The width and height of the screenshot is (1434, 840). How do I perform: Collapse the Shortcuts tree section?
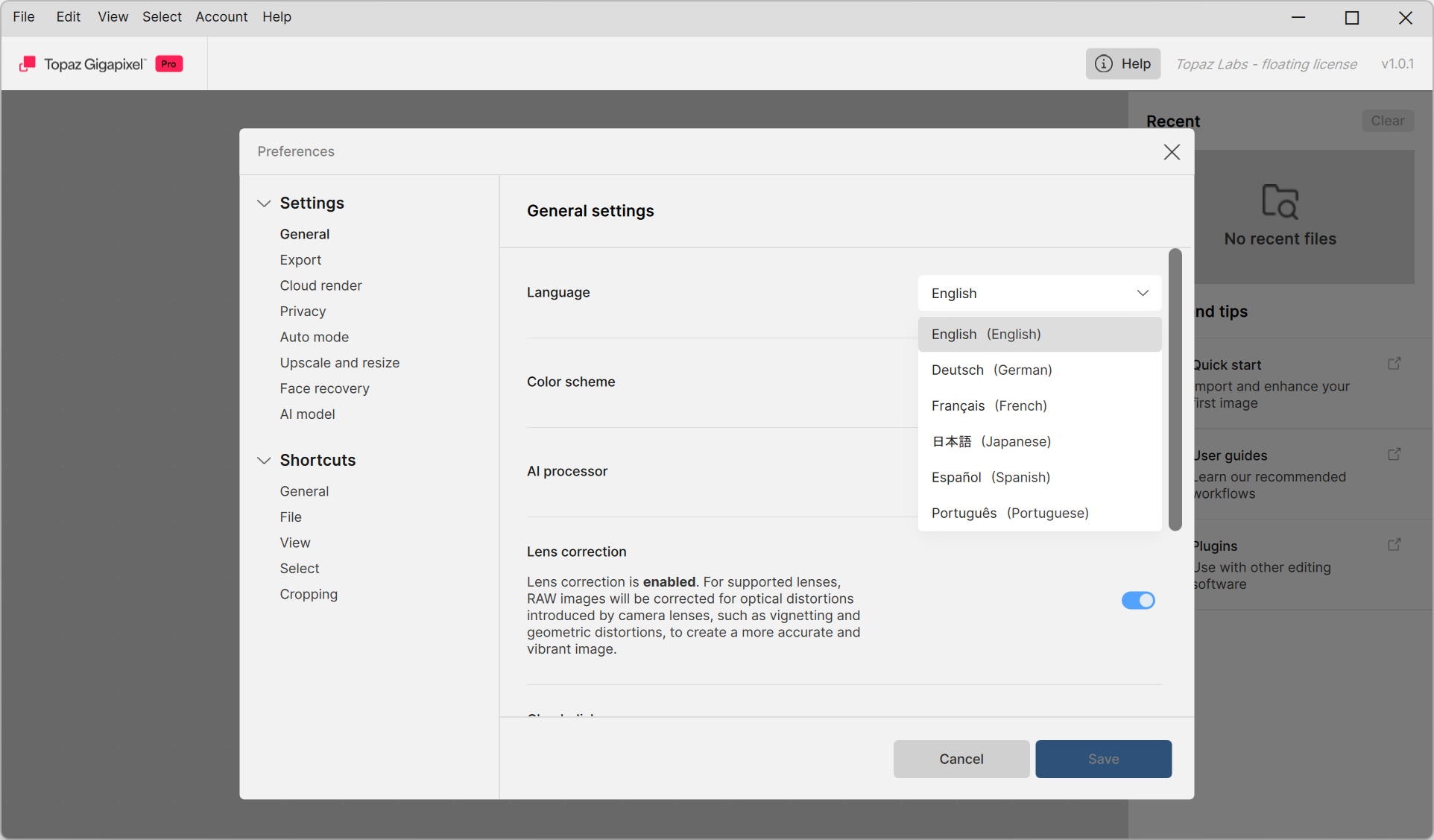pos(264,461)
